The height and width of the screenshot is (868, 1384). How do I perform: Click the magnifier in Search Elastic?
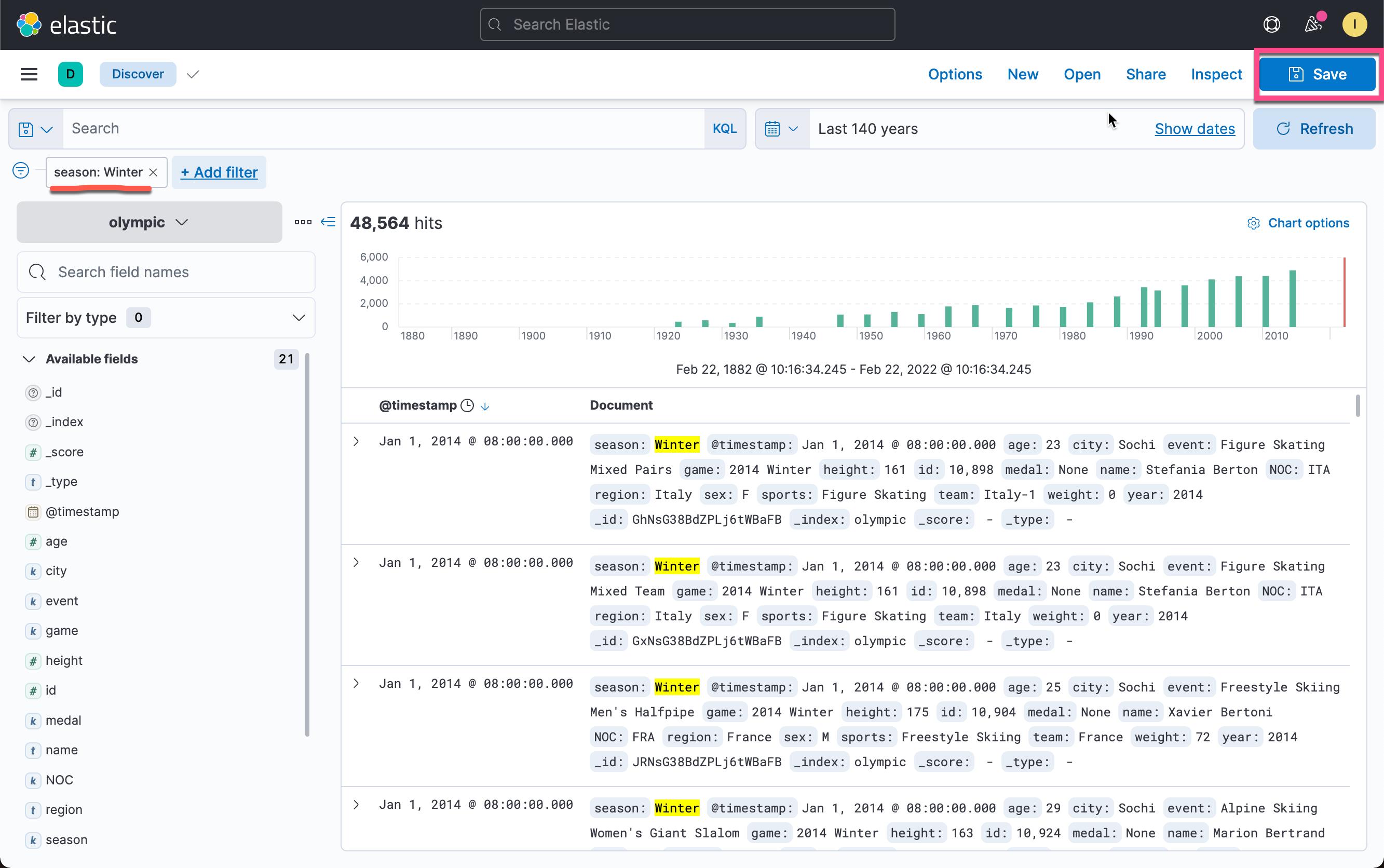coord(495,25)
